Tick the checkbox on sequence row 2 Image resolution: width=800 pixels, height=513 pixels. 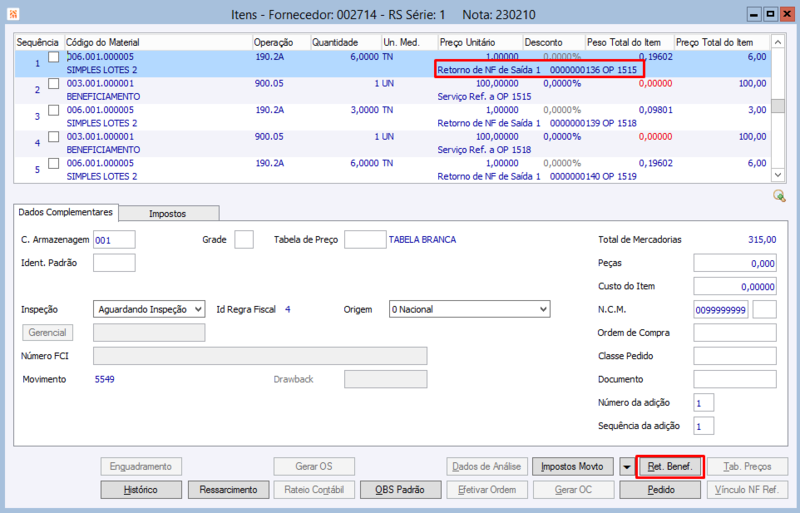point(54,83)
